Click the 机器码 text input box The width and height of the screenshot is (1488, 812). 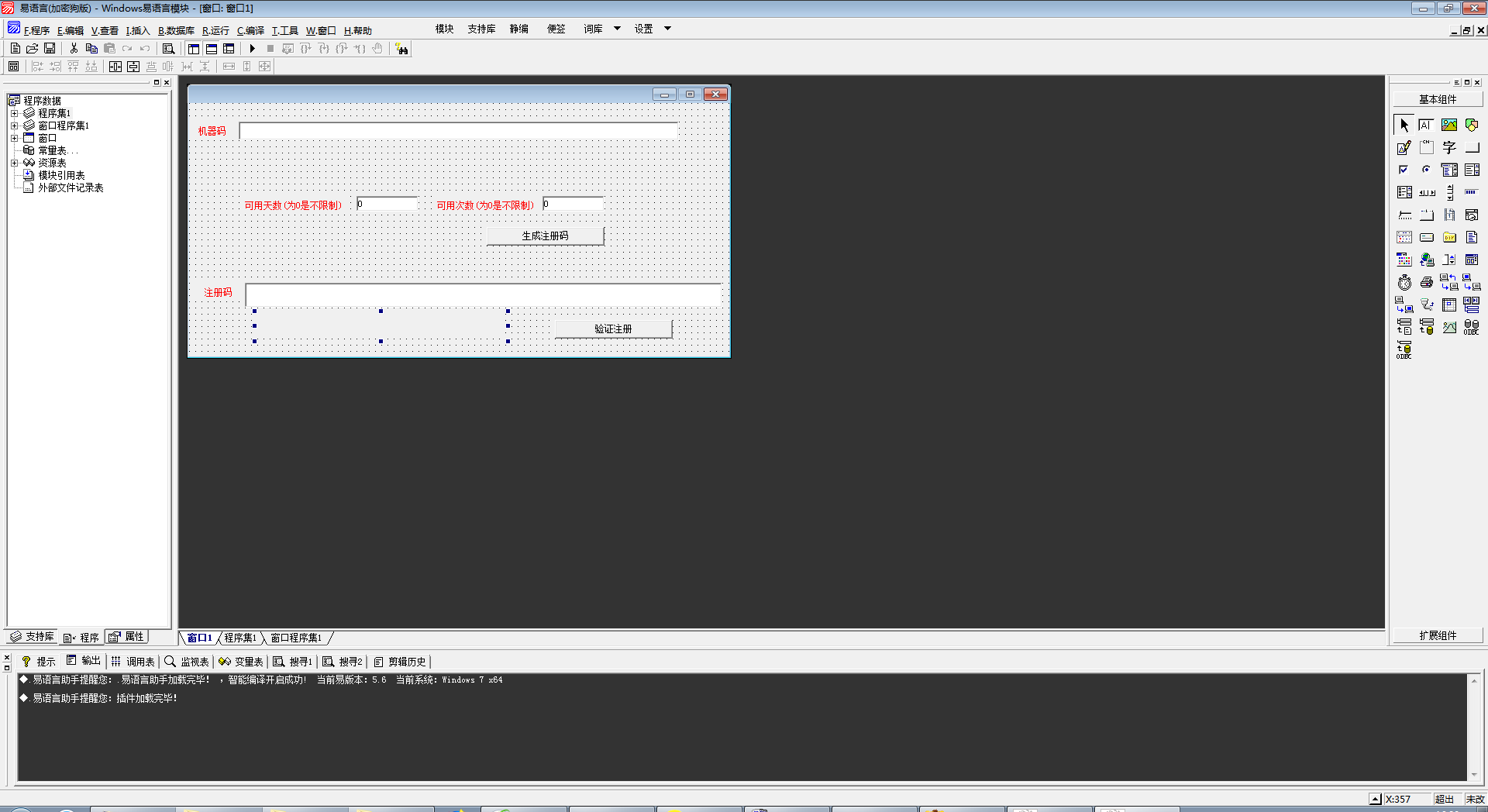tap(458, 131)
